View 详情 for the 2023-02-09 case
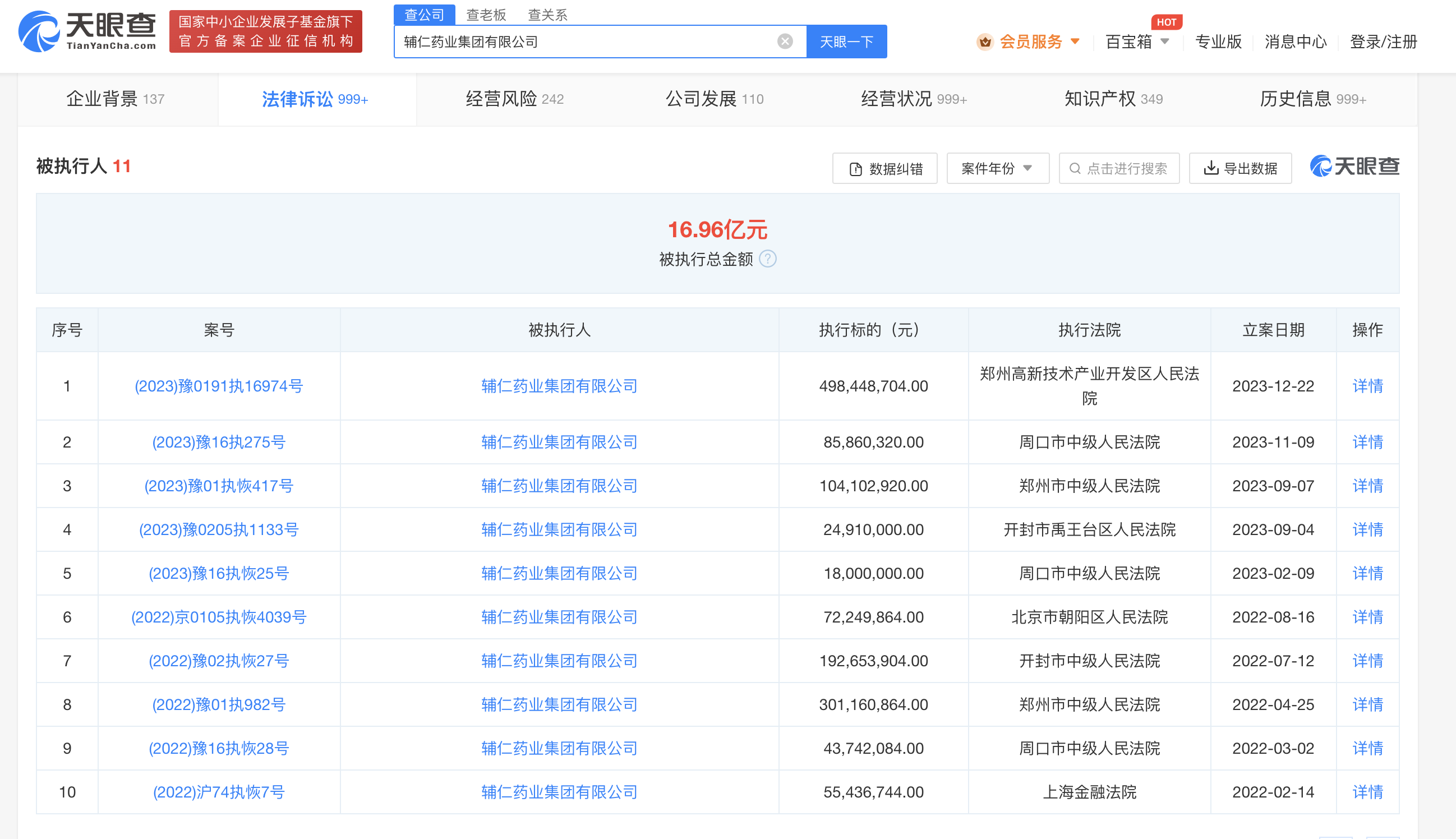 [1368, 573]
